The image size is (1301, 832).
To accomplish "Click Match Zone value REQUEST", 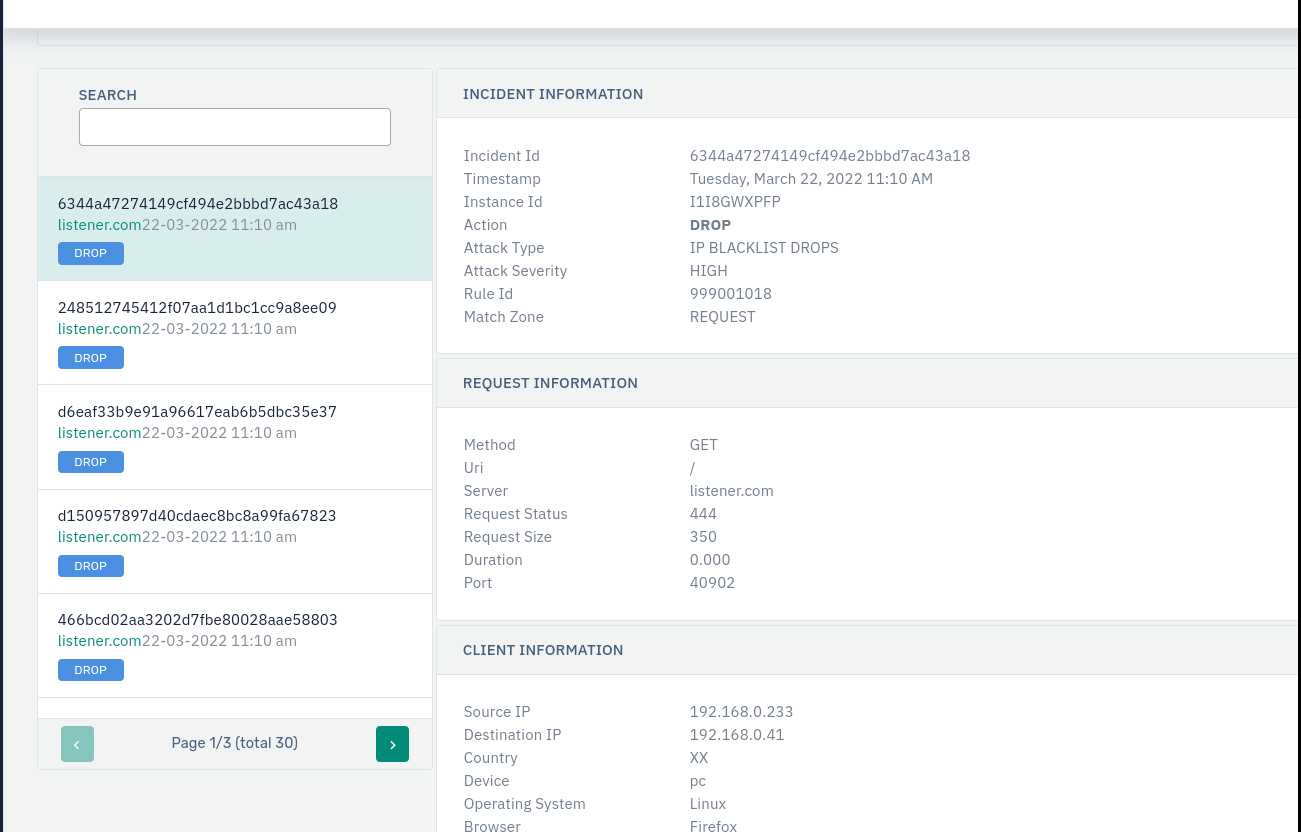I will 723,317.
